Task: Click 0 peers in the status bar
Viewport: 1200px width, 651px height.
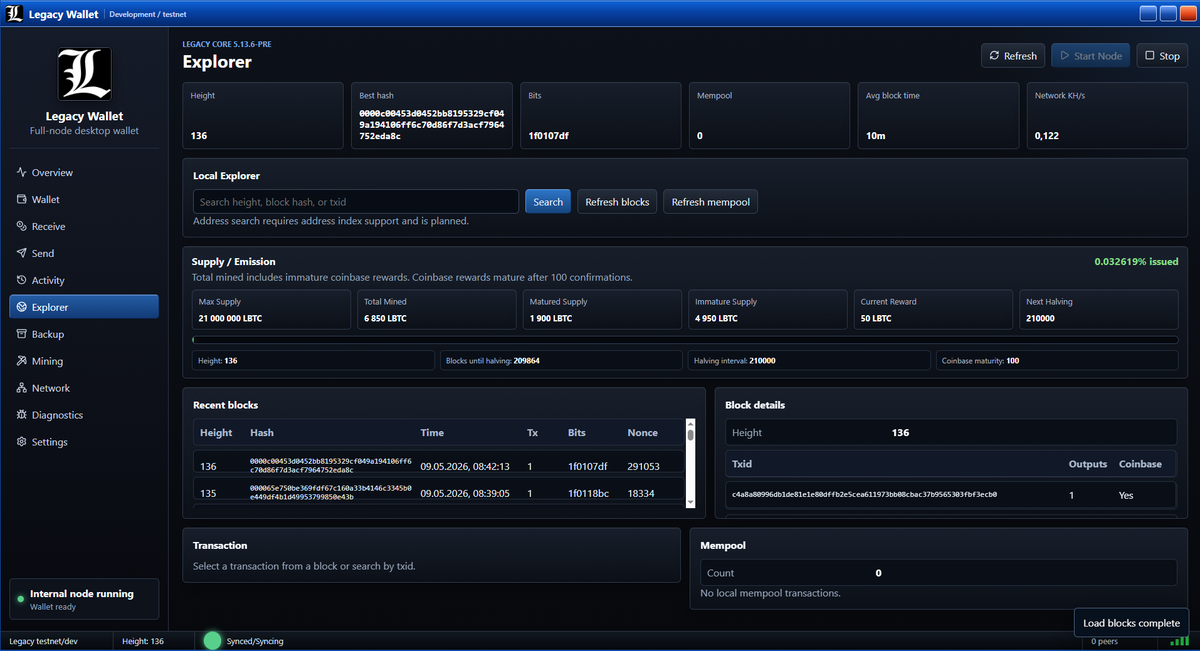Action: [x=1105, y=641]
